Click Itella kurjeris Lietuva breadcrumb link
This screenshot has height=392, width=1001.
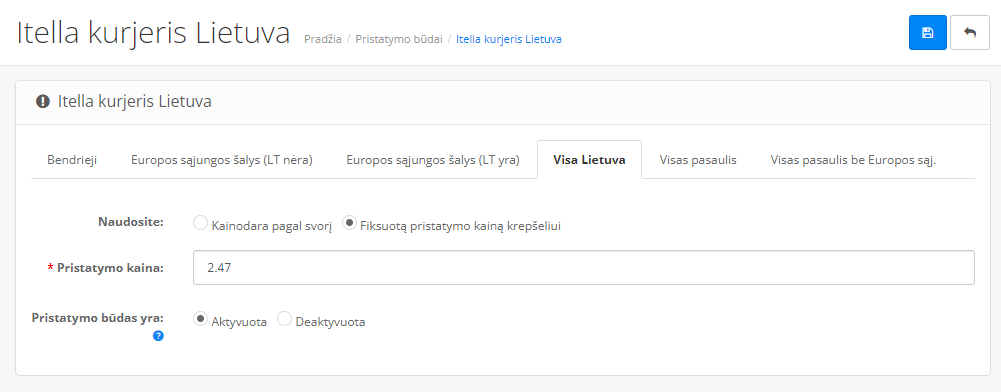pos(509,39)
